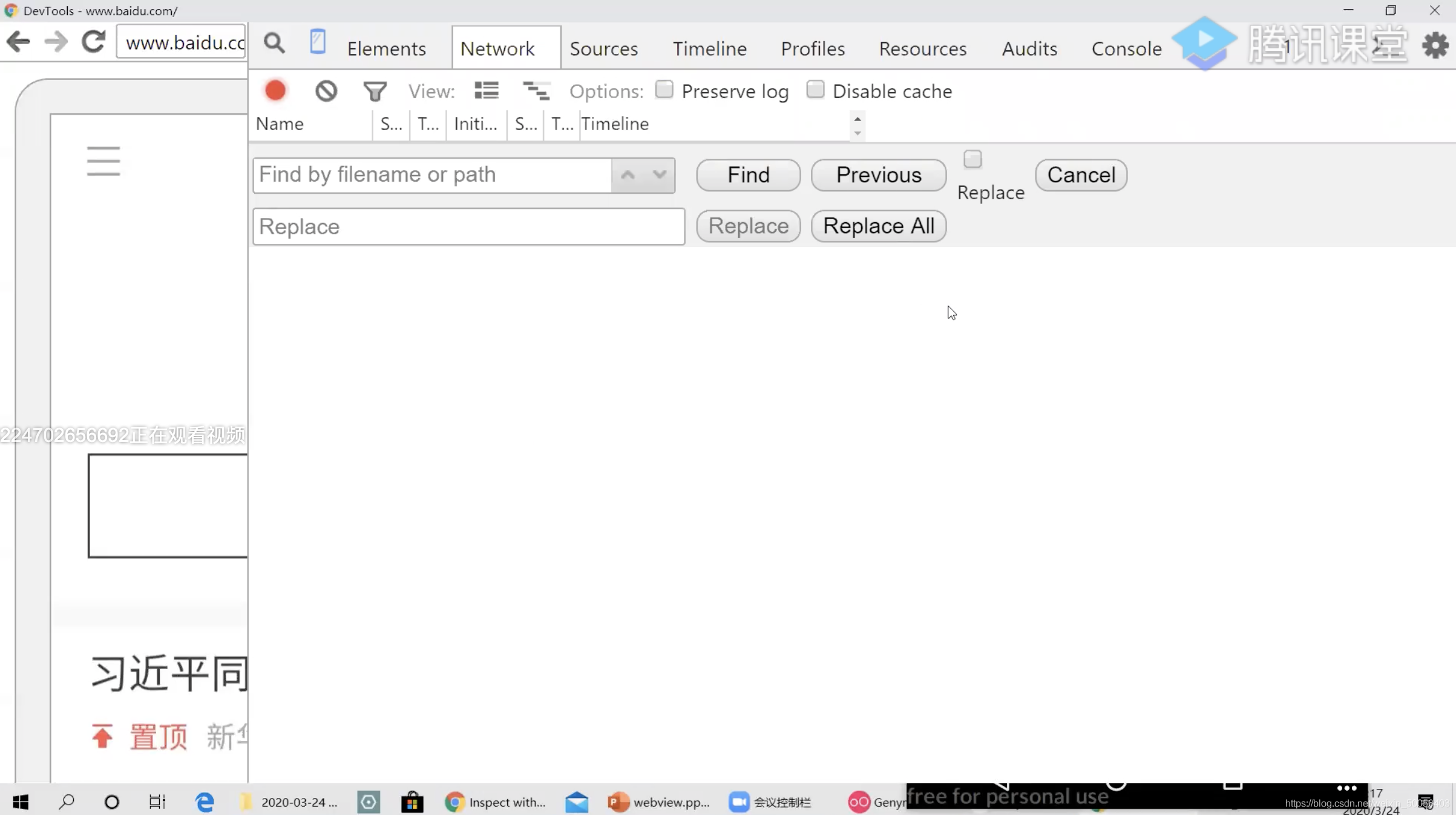Click the red record network log button
Viewport: 1456px width, 815px height.
coord(275,91)
